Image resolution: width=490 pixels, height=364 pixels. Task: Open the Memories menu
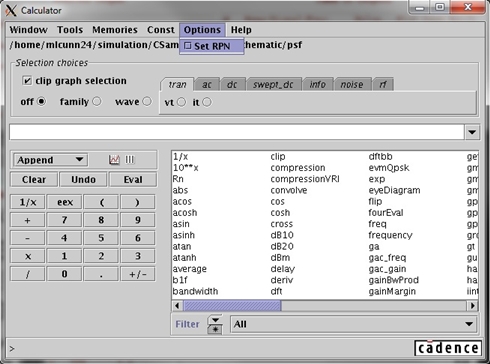(x=115, y=30)
